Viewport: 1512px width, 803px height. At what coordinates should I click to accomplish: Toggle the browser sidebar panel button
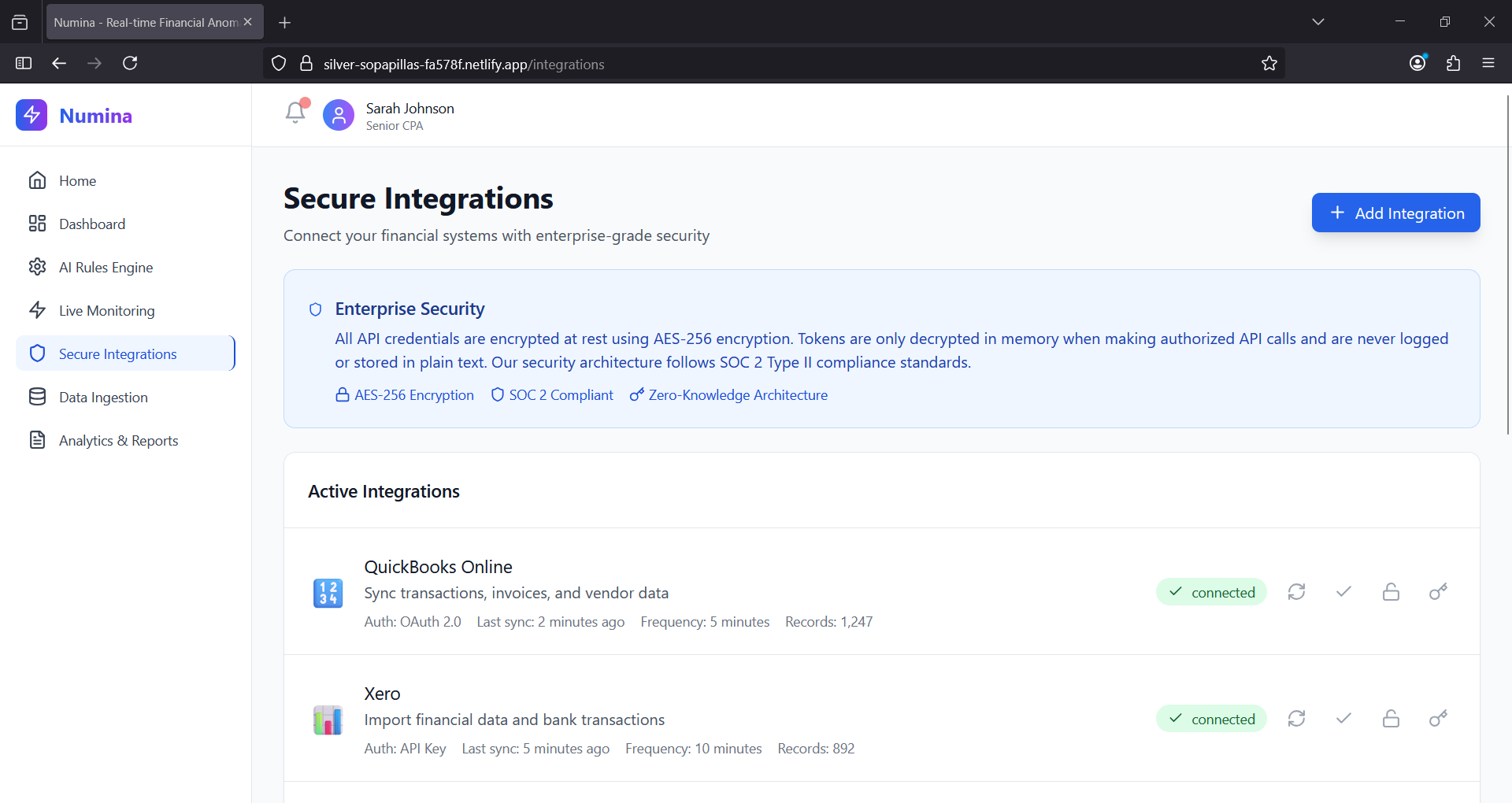24,64
